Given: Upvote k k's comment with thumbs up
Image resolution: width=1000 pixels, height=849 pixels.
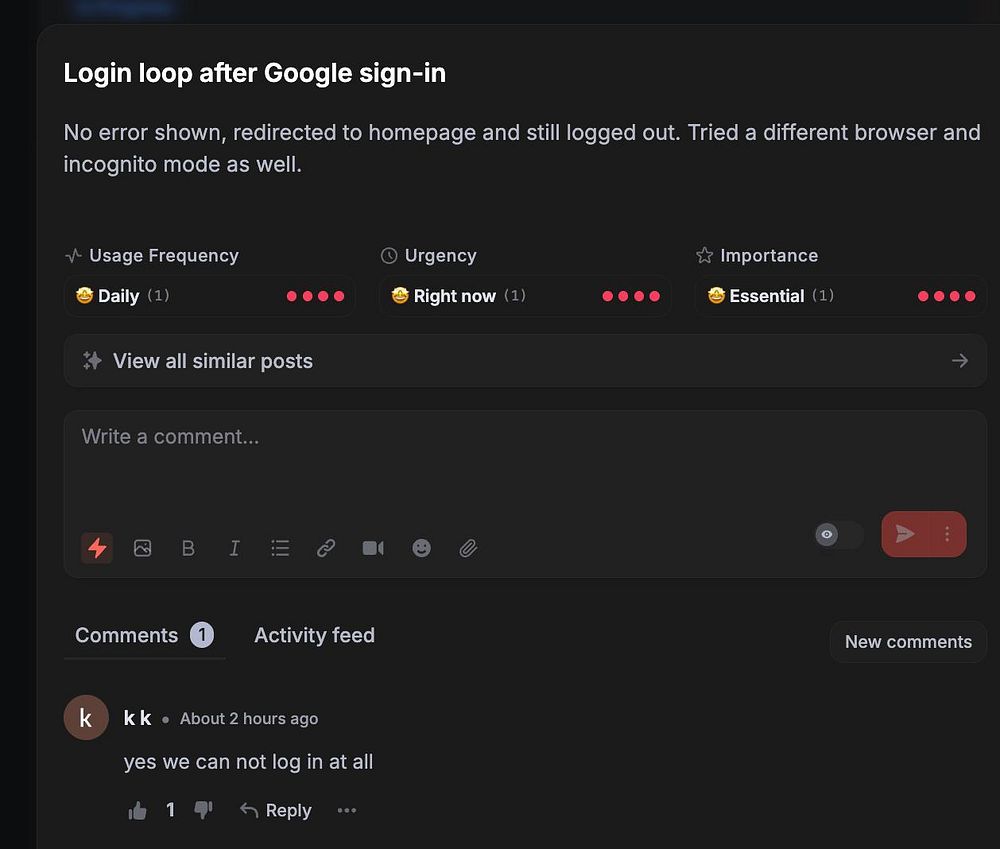Looking at the screenshot, I should click(x=138, y=811).
